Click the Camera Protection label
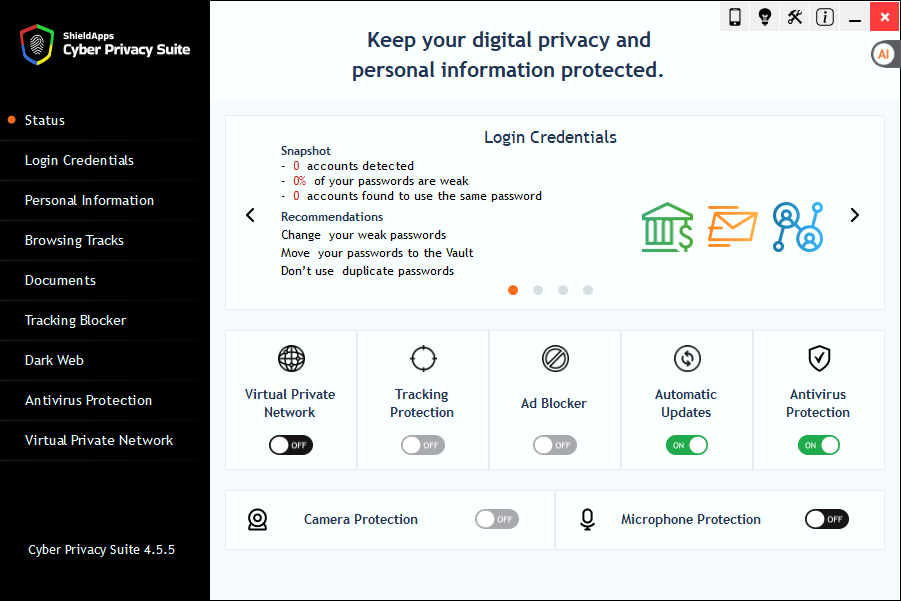901x601 pixels. click(361, 519)
